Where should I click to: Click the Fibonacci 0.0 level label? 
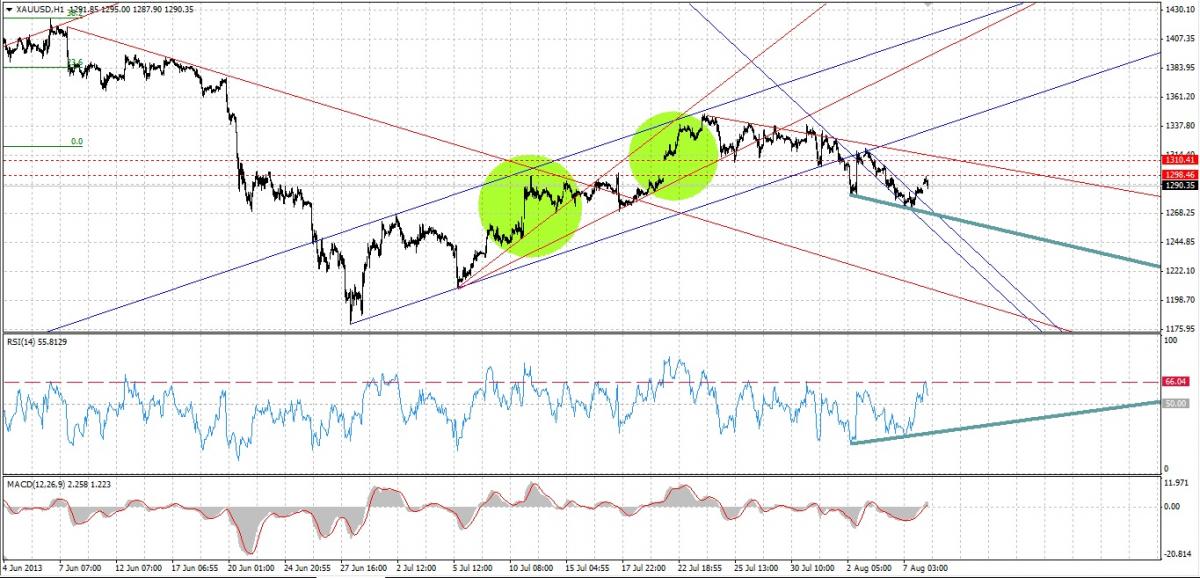pyautogui.click(x=77, y=142)
